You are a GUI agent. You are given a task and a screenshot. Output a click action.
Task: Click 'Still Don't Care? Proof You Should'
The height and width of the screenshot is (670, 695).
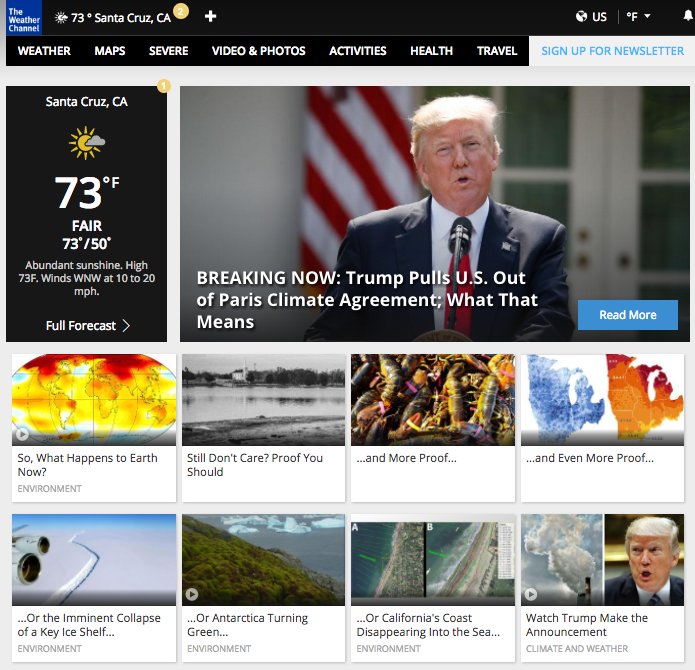point(255,465)
